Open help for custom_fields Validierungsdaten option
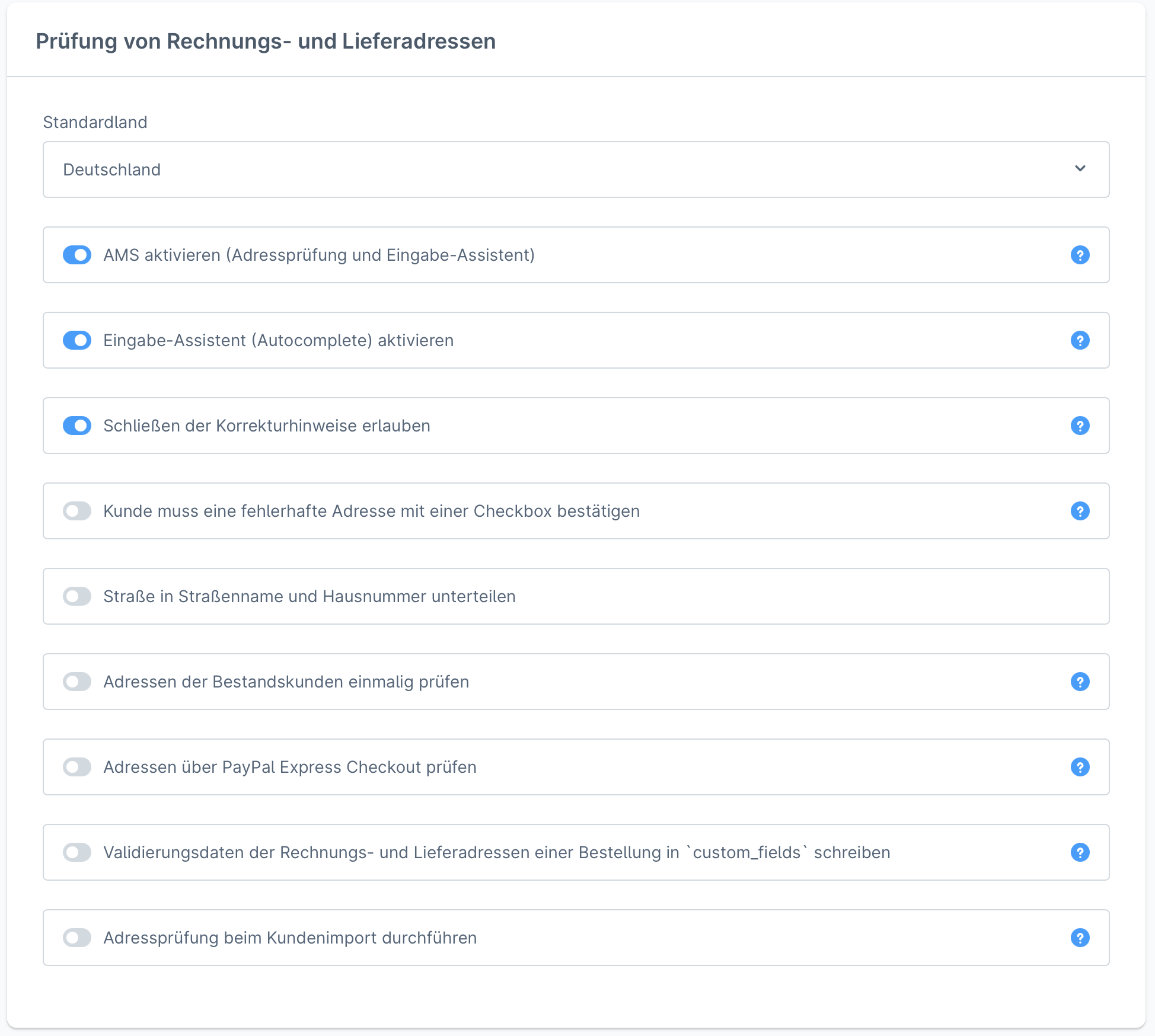The height and width of the screenshot is (1036, 1155). 1080,852
